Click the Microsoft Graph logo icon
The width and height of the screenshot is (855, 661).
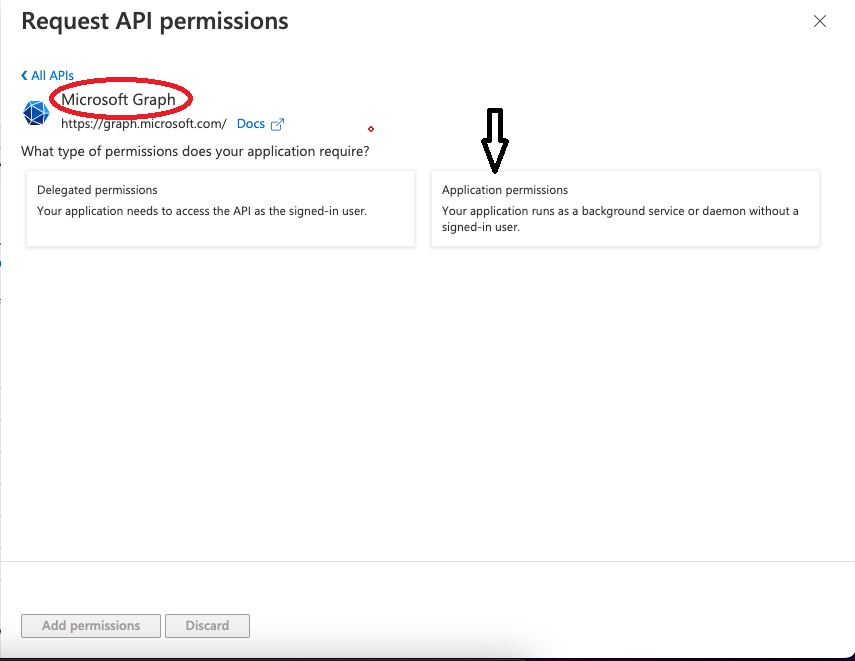[x=36, y=113]
